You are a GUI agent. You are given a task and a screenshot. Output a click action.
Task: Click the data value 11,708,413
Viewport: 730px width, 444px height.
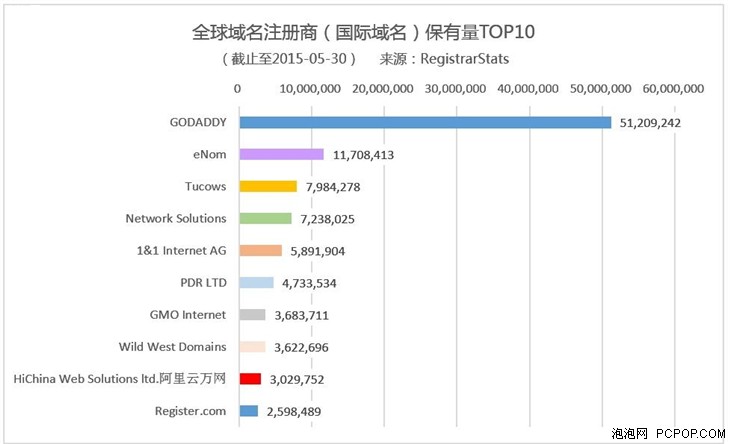[x=363, y=155]
